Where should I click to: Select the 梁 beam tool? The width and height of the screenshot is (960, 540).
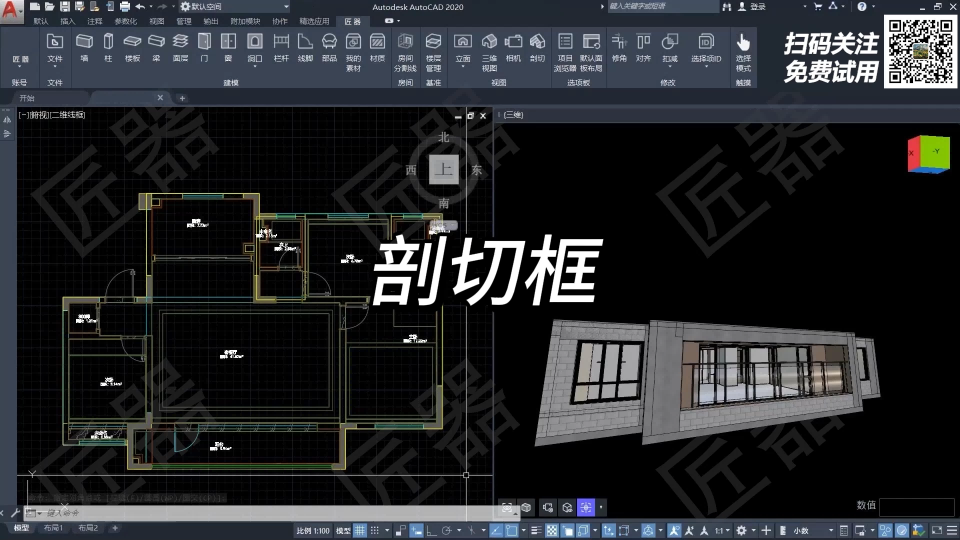pos(157,48)
